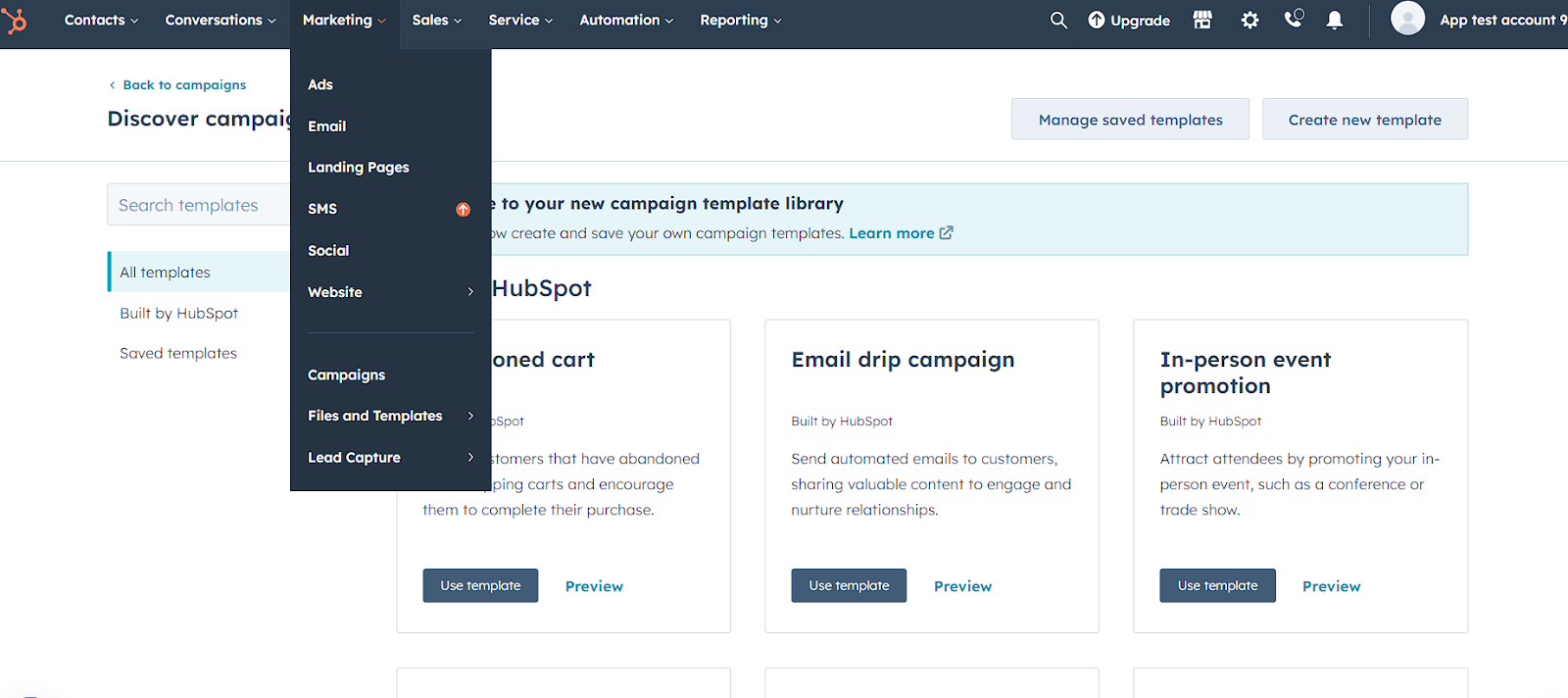This screenshot has width=1568, height=698.
Task: Expand the Reporting menu
Action: click(740, 20)
